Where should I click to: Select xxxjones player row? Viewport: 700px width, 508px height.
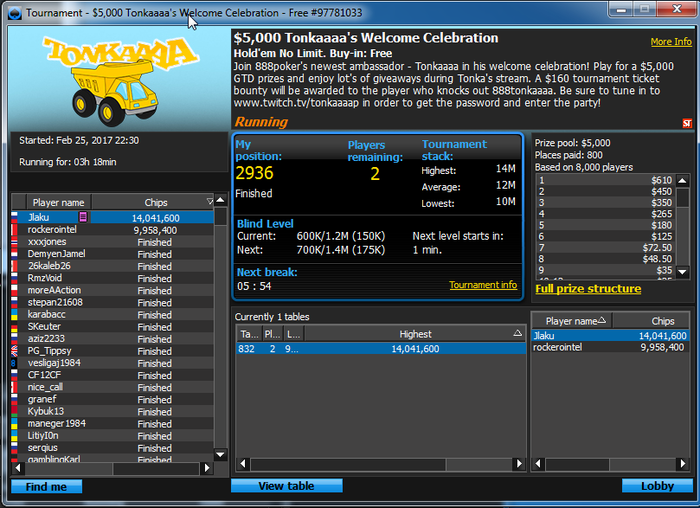(112, 242)
